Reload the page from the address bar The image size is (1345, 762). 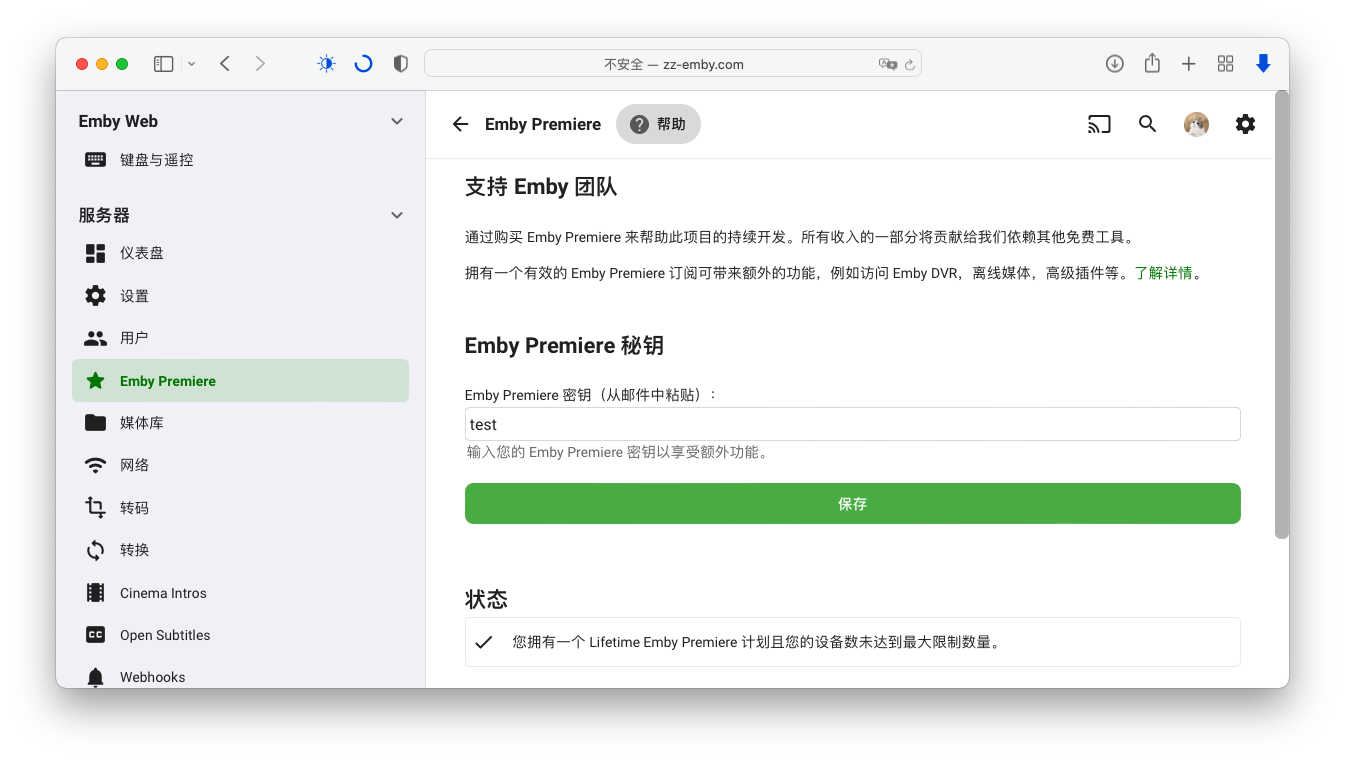(x=910, y=64)
